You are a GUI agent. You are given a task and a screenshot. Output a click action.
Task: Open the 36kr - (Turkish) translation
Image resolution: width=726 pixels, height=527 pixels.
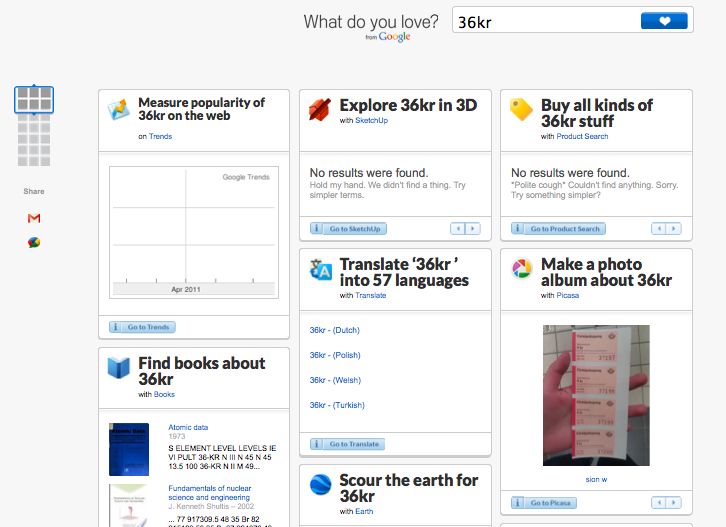[x=337, y=405]
